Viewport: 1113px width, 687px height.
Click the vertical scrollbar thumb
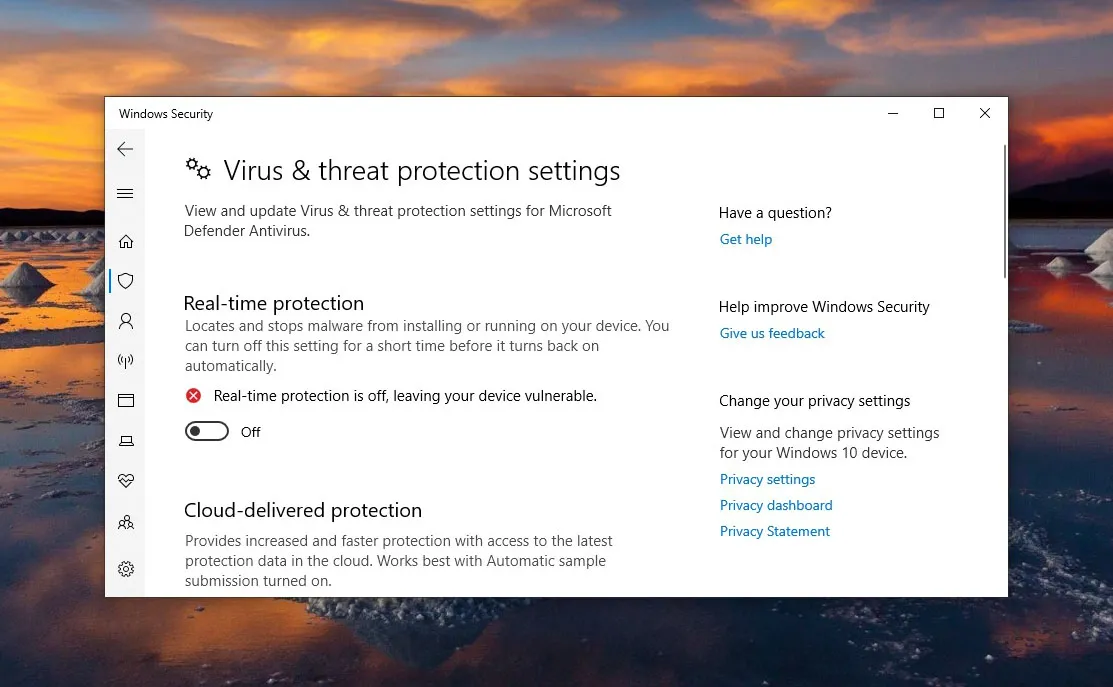click(x=1004, y=210)
